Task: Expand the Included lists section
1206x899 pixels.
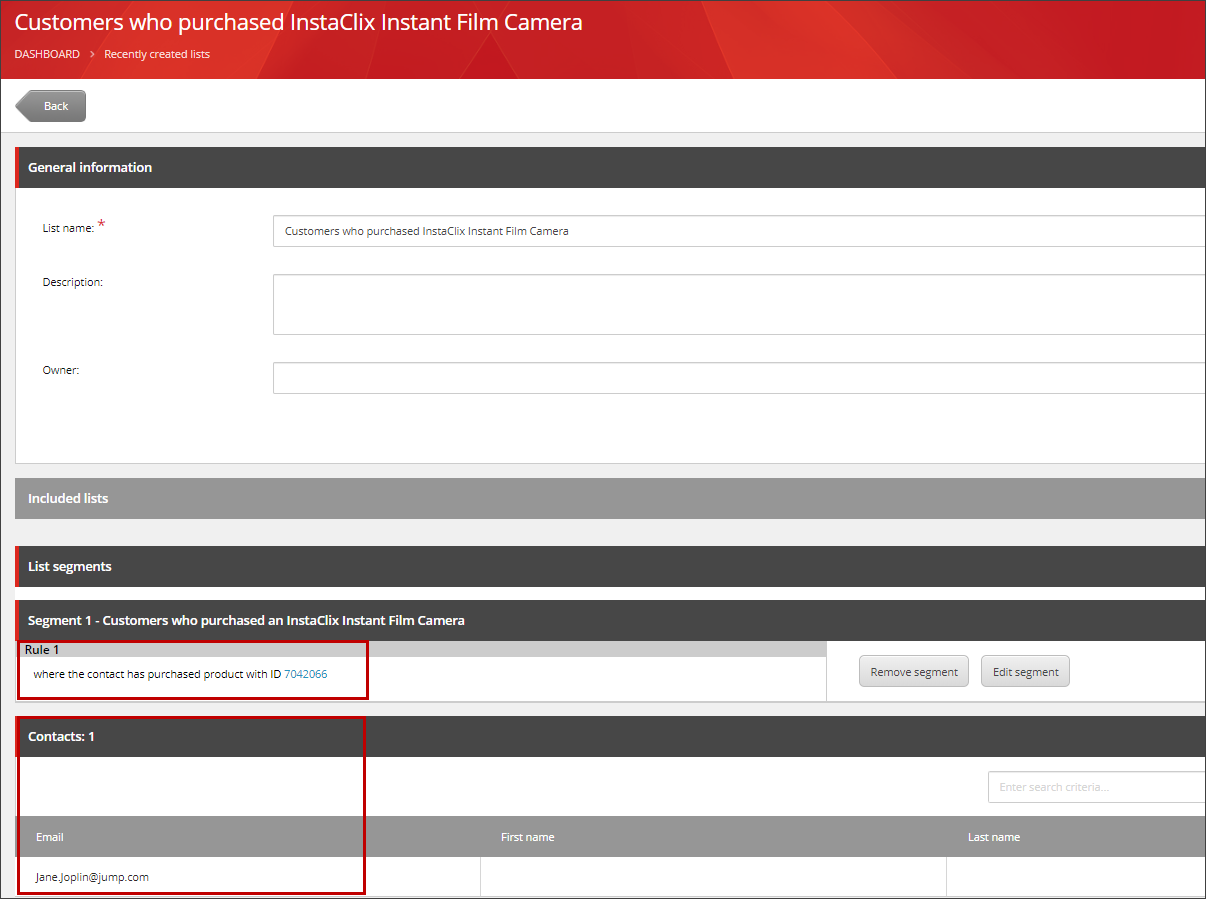Action: (610, 498)
